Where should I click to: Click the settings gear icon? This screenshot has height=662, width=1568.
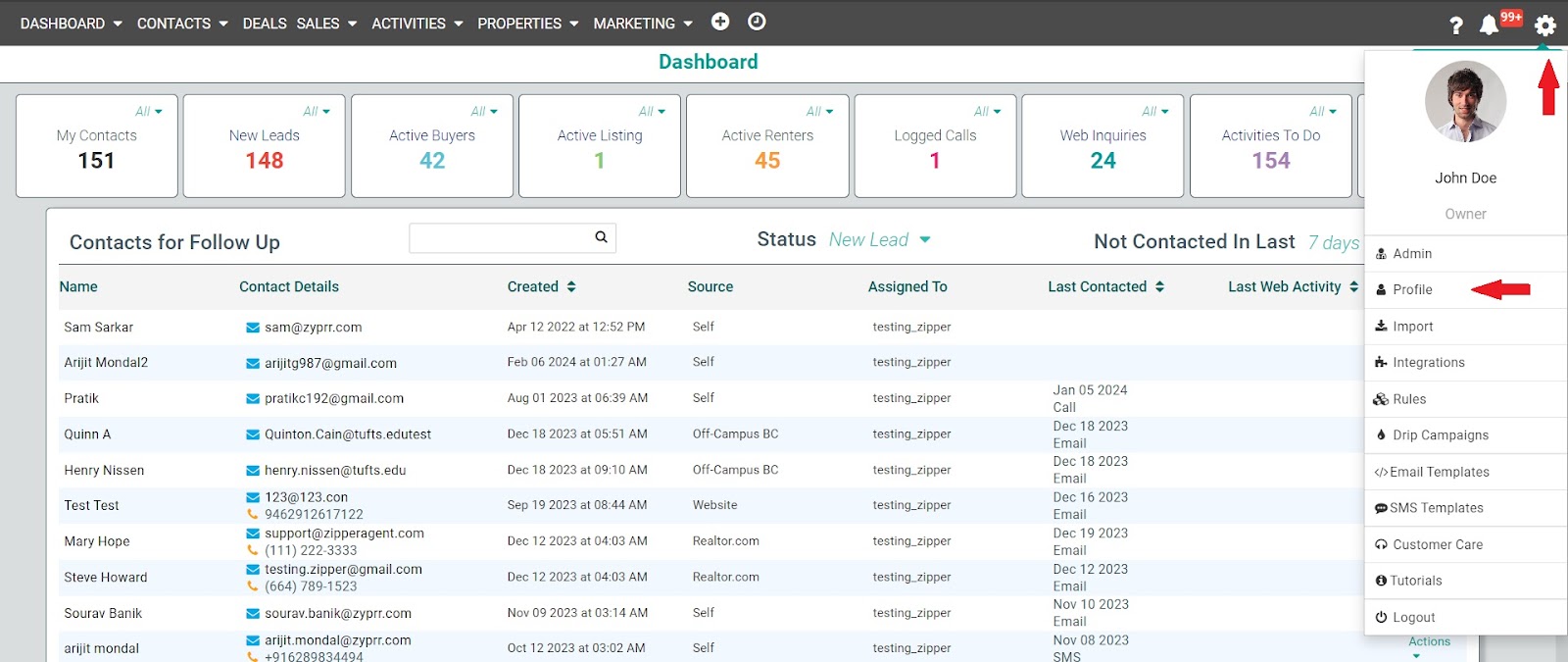coord(1545,25)
